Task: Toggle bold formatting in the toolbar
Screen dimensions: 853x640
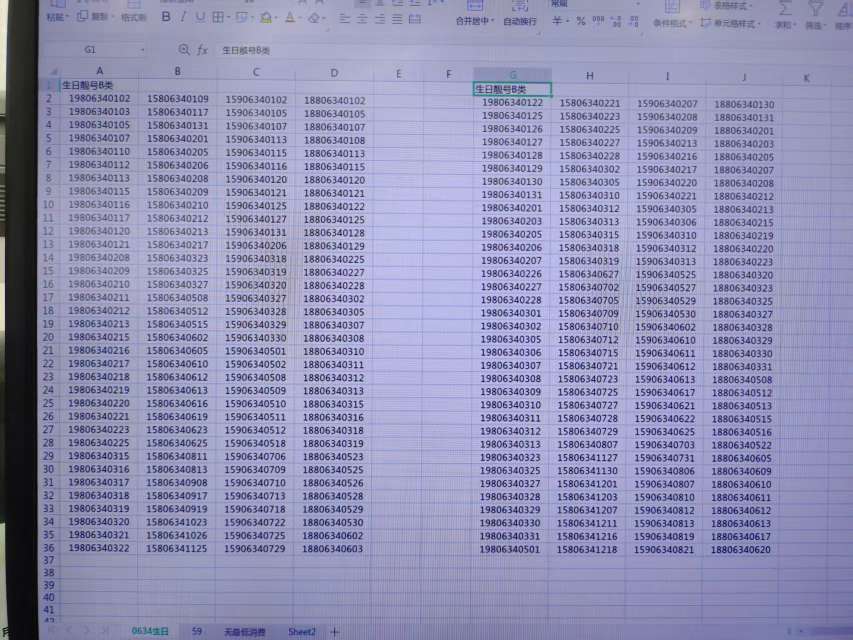Action: click(166, 17)
